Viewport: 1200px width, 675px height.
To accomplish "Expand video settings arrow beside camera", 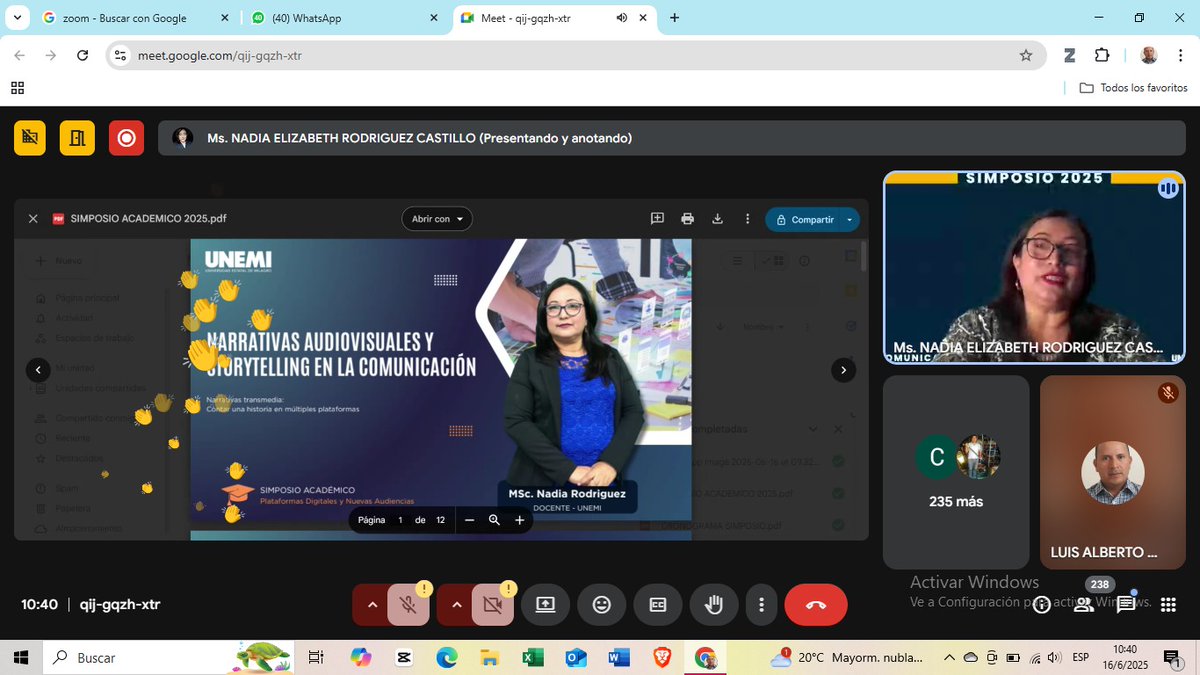I will [456, 605].
